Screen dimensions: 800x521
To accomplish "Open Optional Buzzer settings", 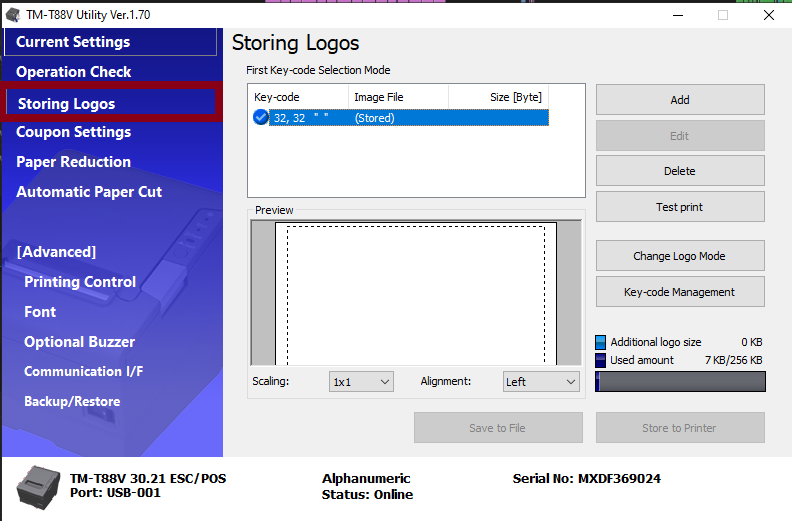I will tap(80, 342).
